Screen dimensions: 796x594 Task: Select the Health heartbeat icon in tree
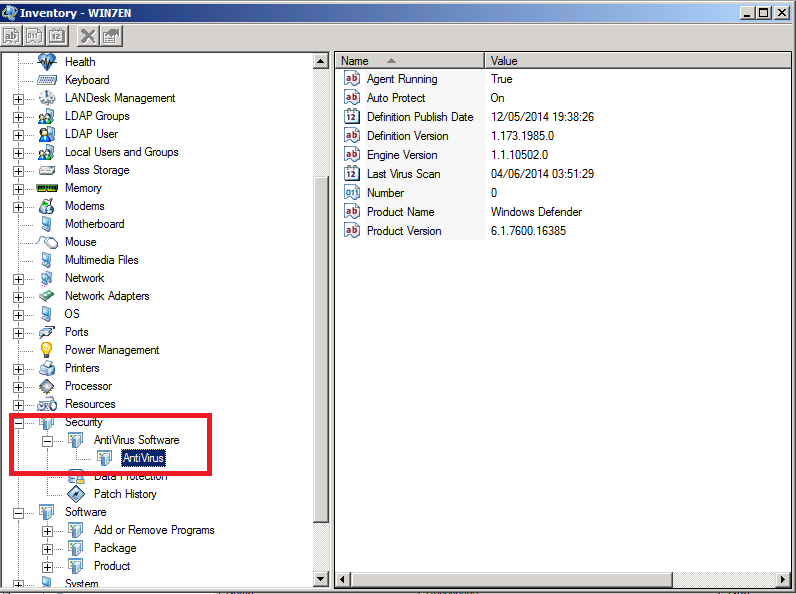click(47, 62)
